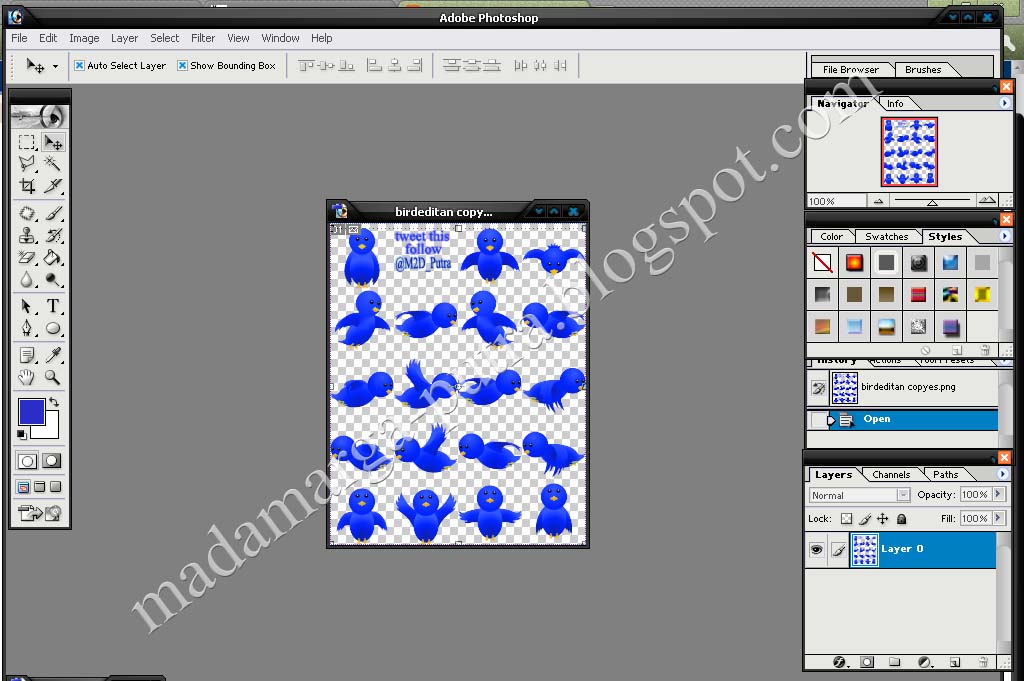Viewport: 1024px width, 681px height.
Task: Select the Zoom tool
Action: click(53, 377)
